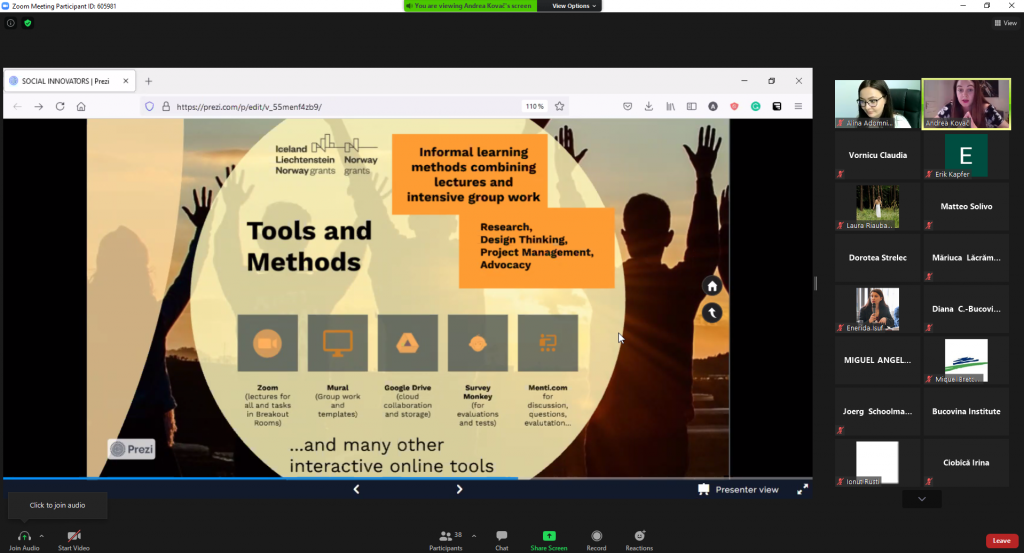Click the green Share Screen button
The height and width of the screenshot is (553, 1024).
[x=549, y=539]
